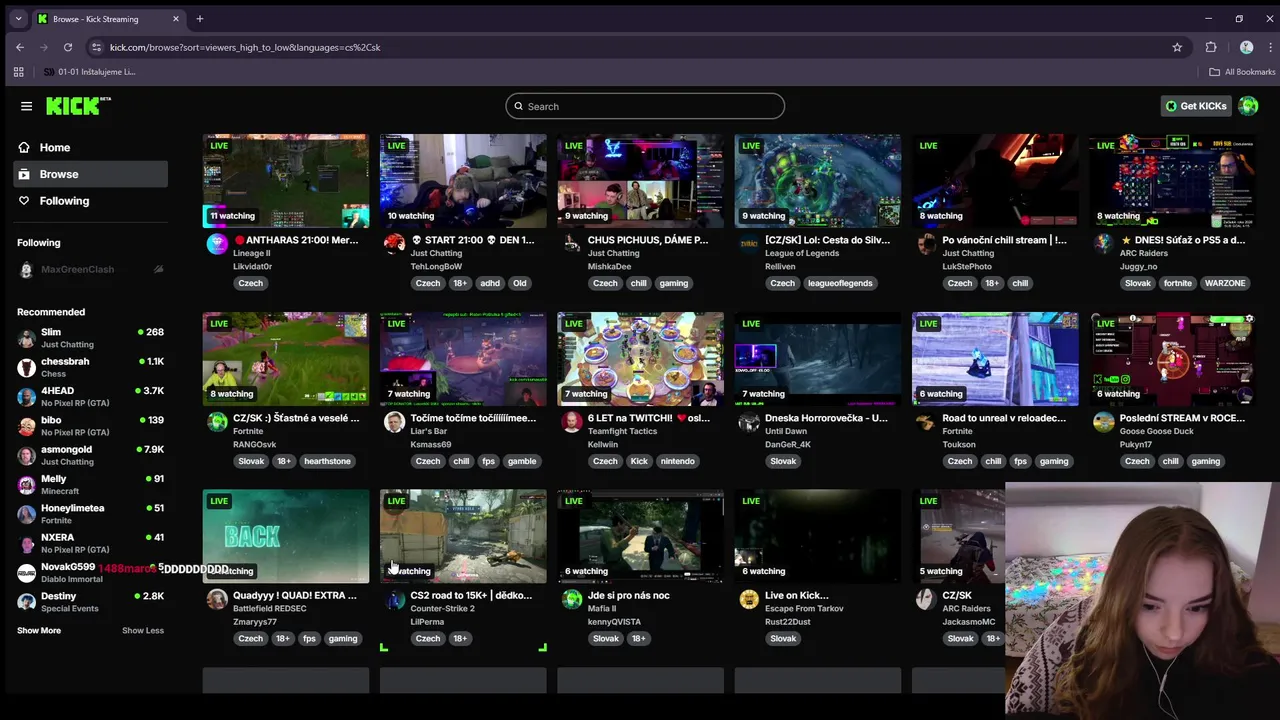Image resolution: width=1280 pixels, height=720 pixels.
Task: Open recommended channel Slim
Action: (90, 338)
